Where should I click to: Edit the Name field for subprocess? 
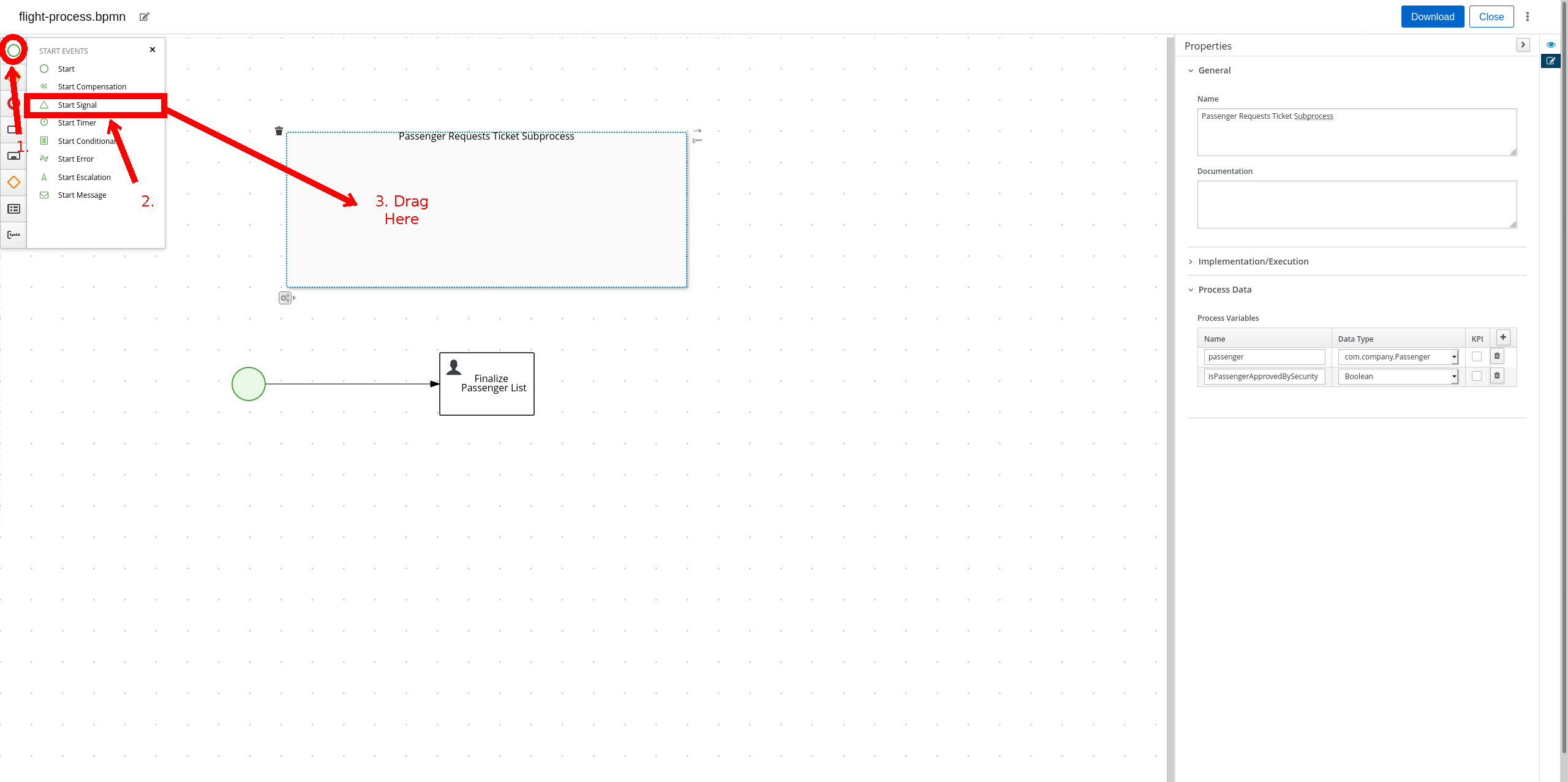1356,131
